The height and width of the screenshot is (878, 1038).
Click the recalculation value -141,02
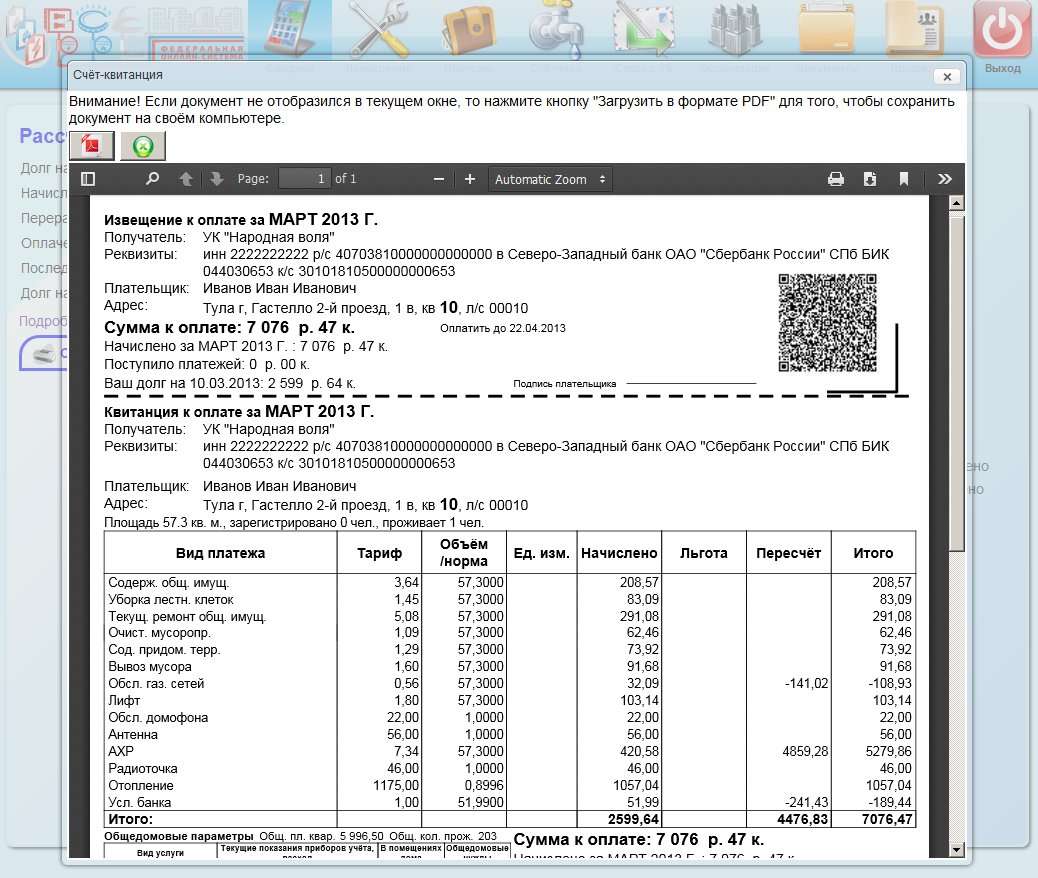[806, 683]
